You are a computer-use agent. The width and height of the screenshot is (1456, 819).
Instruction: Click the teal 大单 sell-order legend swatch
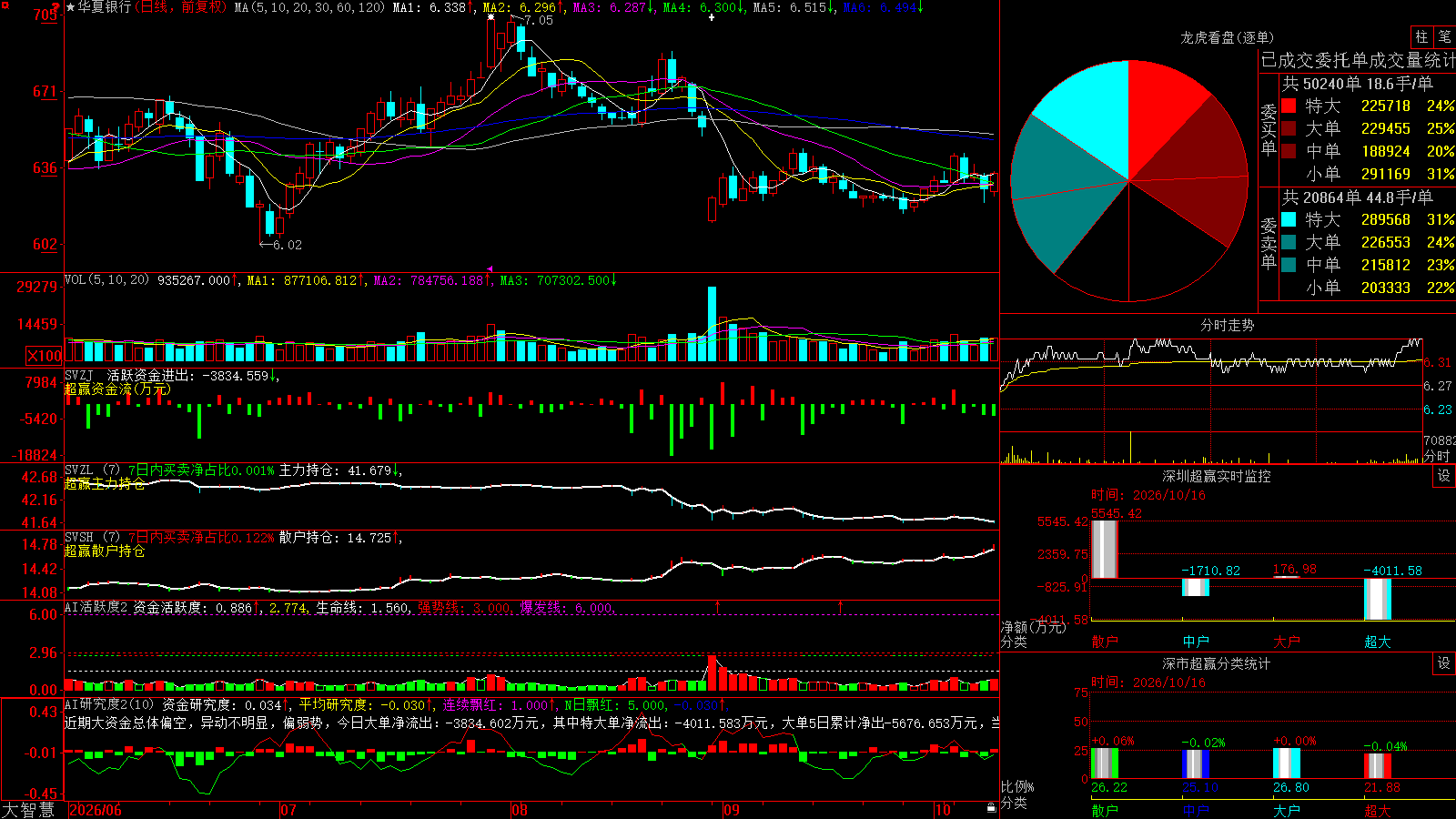[1289, 242]
